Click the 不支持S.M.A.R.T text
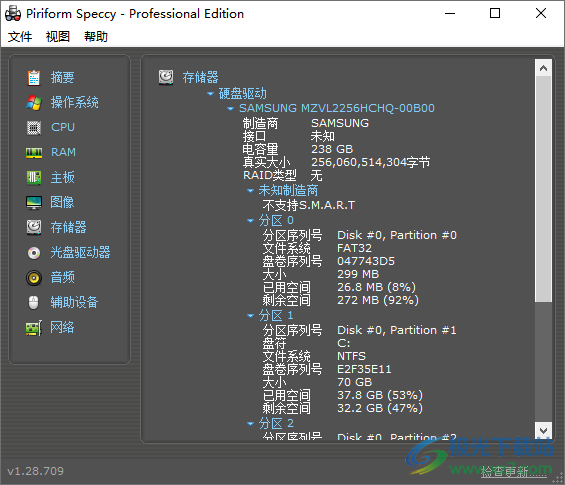 pos(309,205)
